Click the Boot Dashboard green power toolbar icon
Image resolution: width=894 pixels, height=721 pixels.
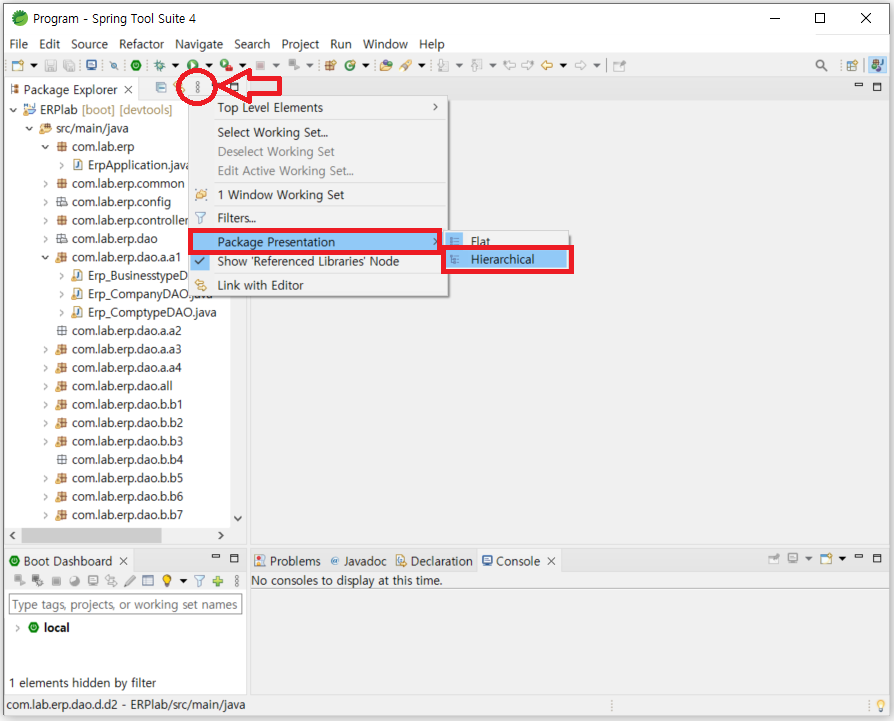tap(136, 66)
